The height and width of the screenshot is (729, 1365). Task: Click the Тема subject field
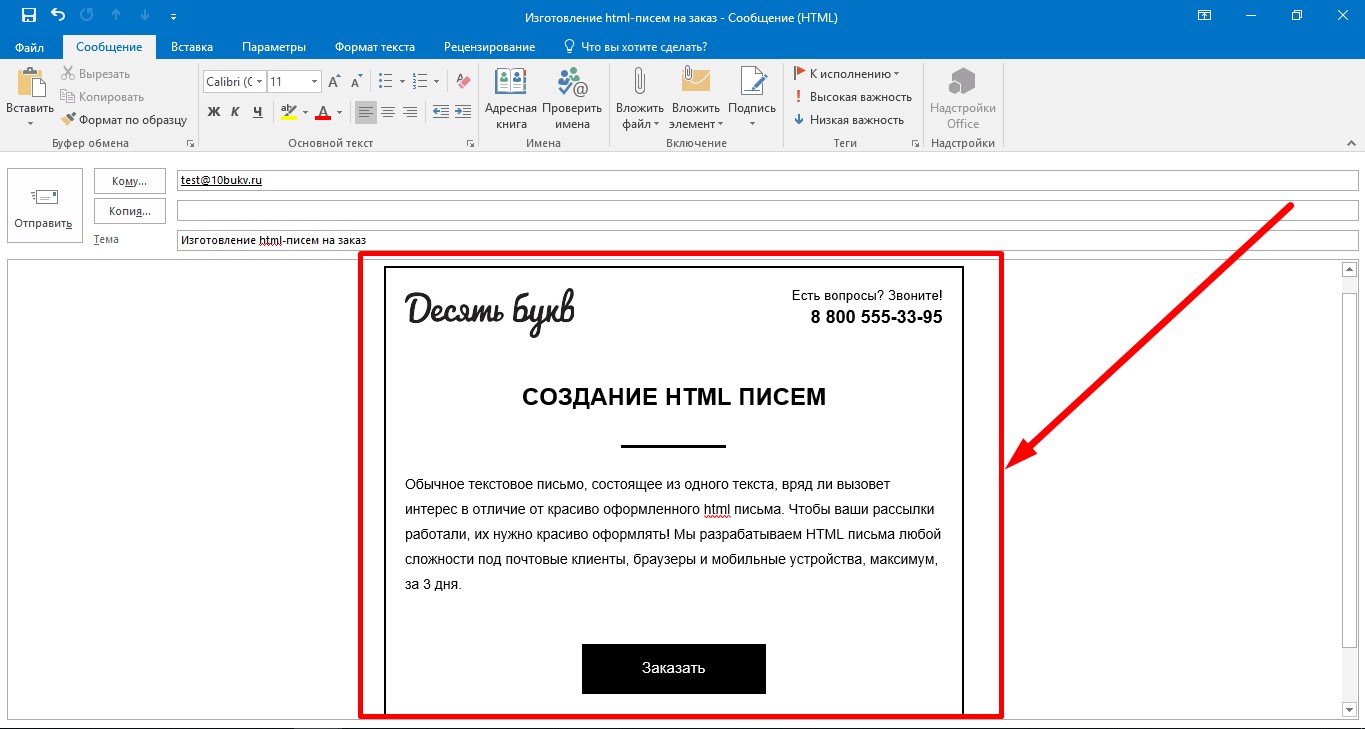pos(767,241)
